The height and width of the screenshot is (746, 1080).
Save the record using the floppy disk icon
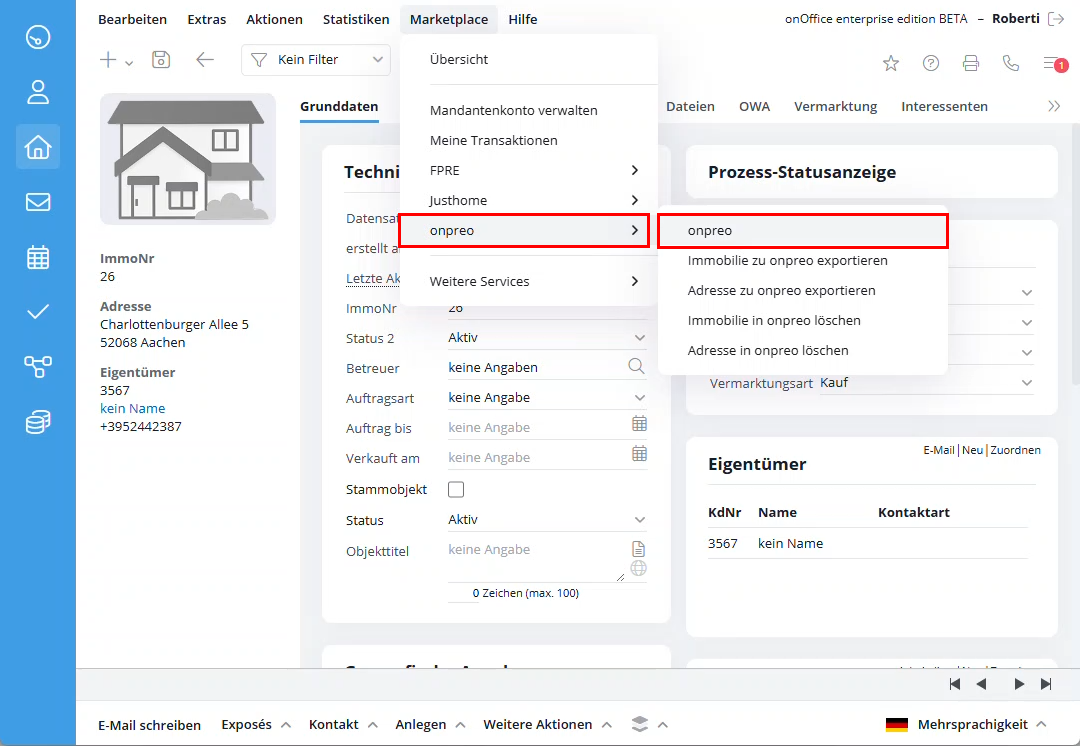pyautogui.click(x=160, y=61)
